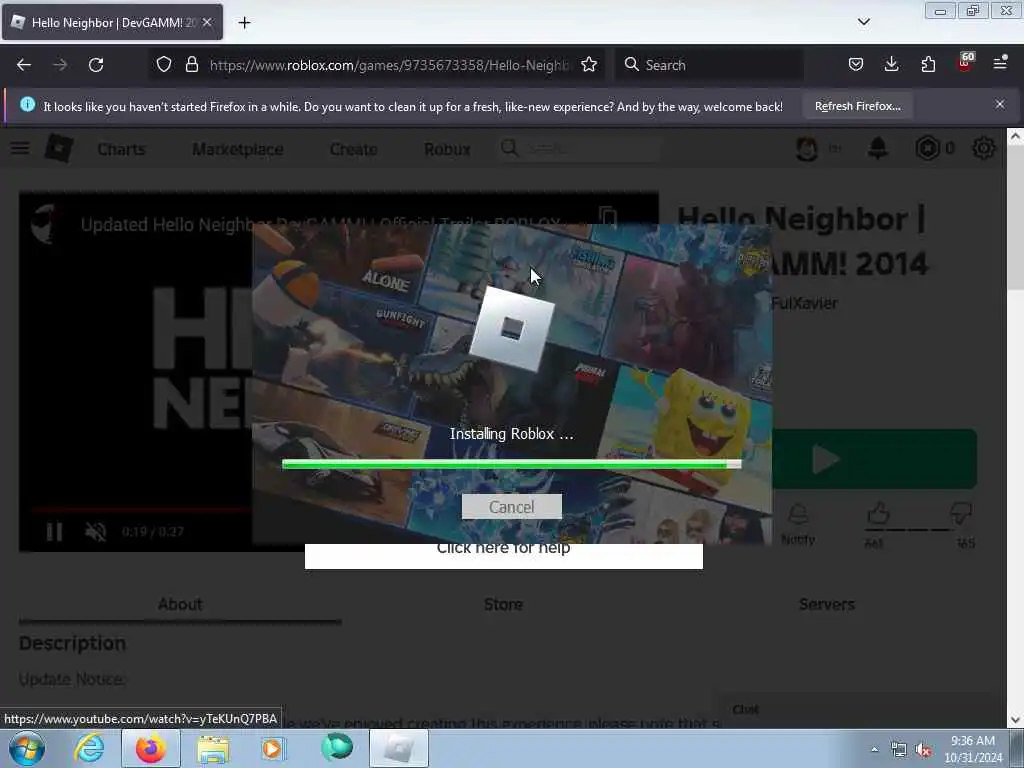
Task: Click the Roblox logo home icon
Action: (x=59, y=148)
